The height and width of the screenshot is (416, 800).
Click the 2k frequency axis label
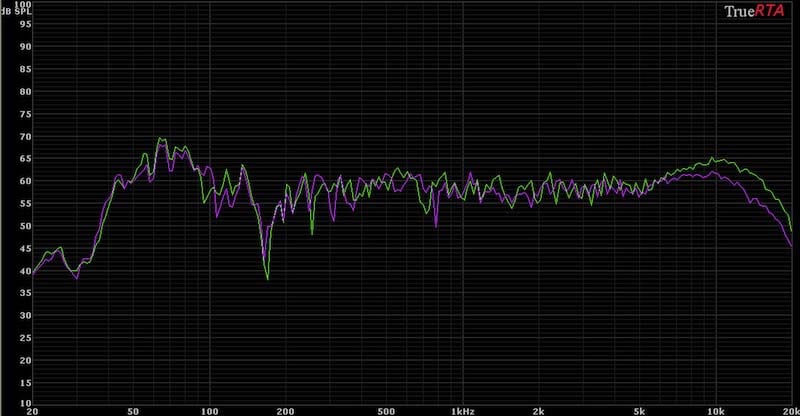[538, 410]
